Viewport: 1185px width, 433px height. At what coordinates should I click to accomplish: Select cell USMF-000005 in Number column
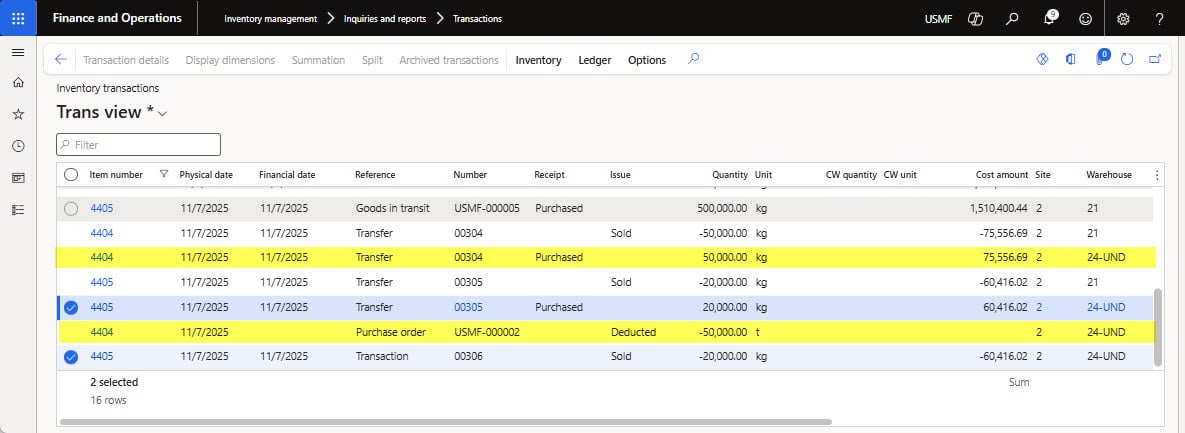click(487, 208)
